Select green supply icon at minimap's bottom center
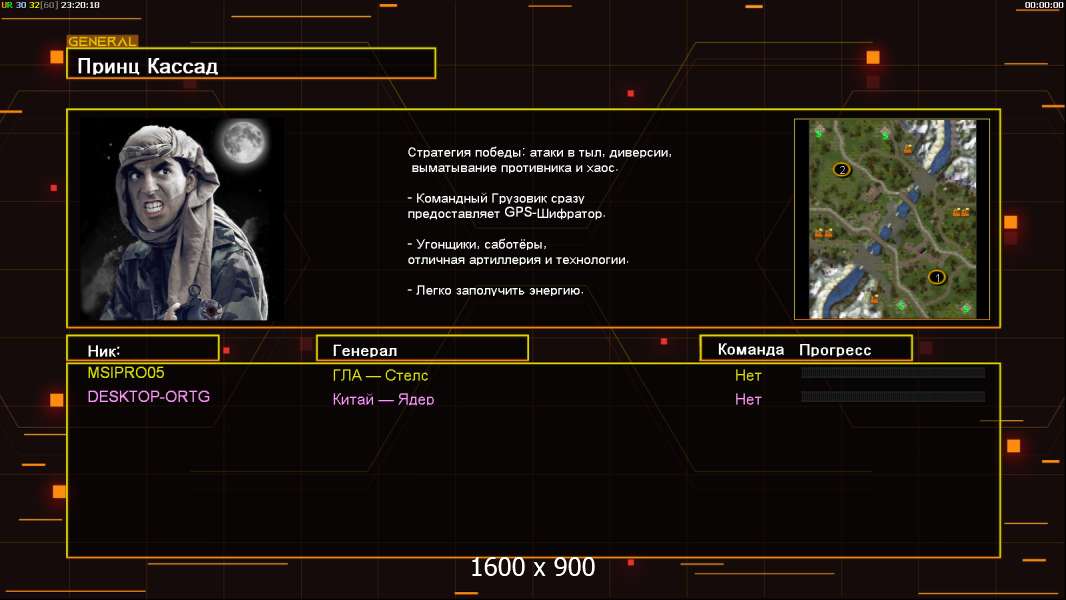Image resolution: width=1066 pixels, height=600 pixels. pyautogui.click(x=901, y=306)
